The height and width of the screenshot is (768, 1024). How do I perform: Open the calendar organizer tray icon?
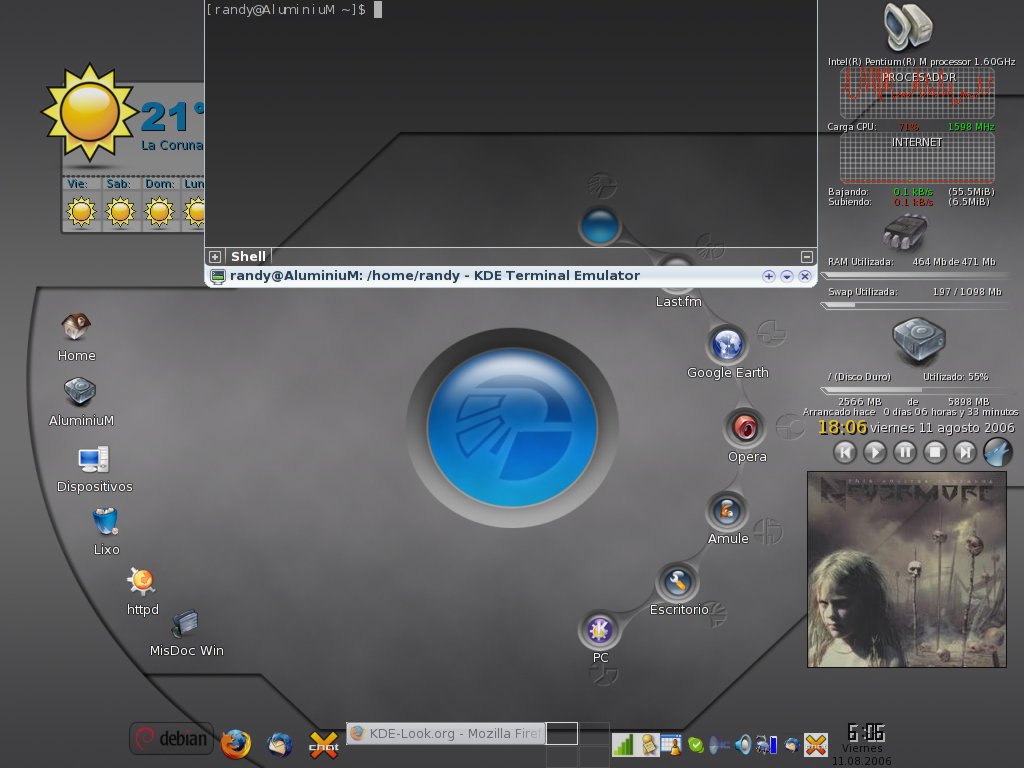click(671, 744)
